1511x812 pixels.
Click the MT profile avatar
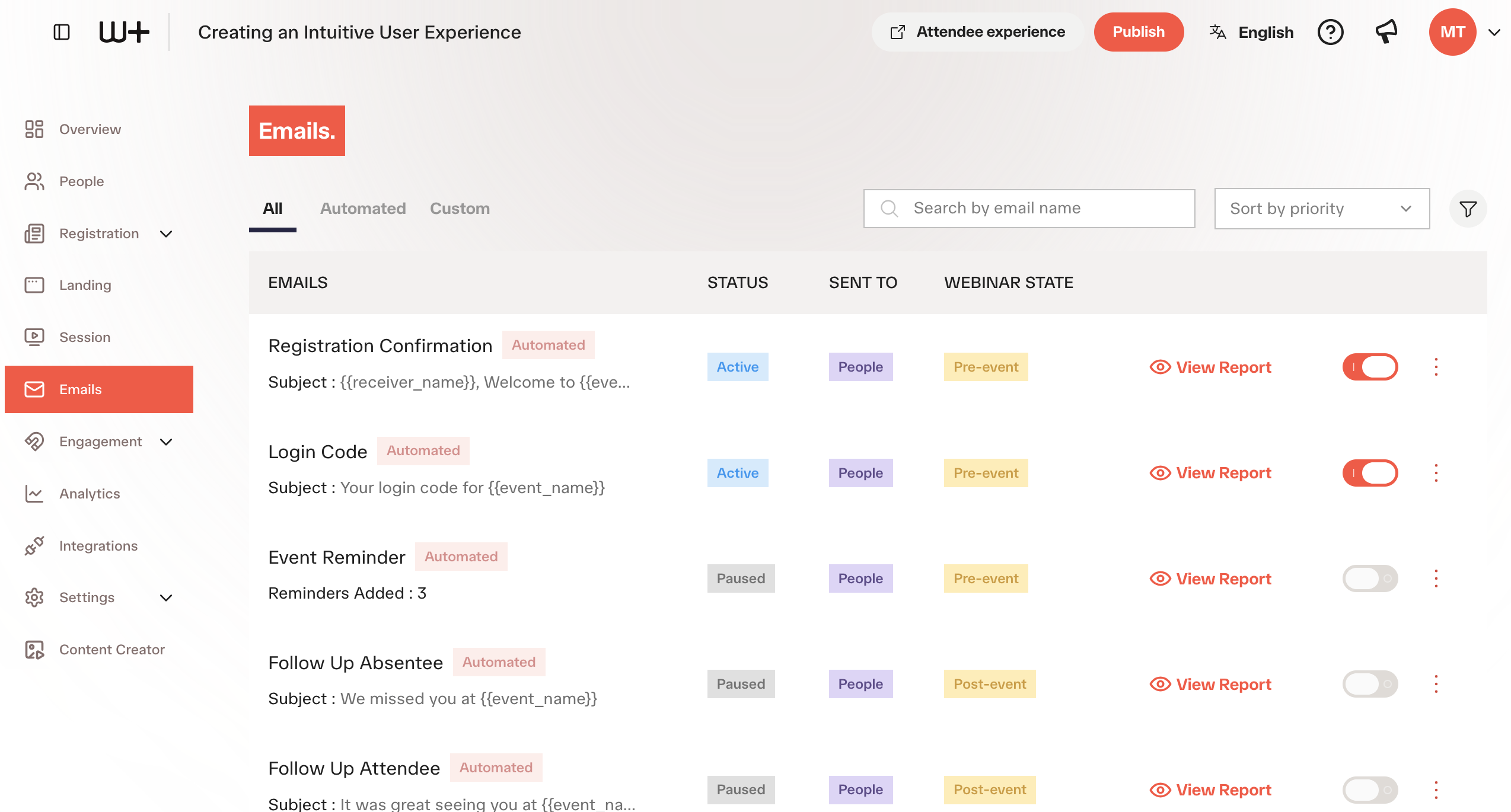[x=1452, y=32]
